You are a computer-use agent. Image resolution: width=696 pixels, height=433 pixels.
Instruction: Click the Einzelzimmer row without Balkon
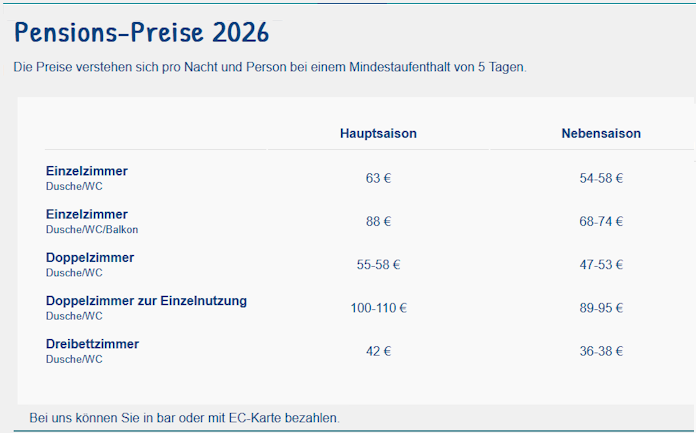(87, 171)
